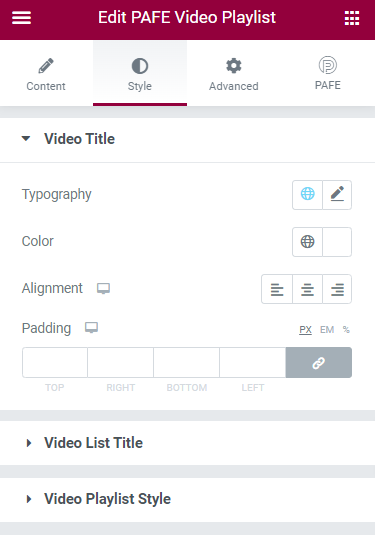Open the PAFE tab
375x535 pixels.
[328, 73]
